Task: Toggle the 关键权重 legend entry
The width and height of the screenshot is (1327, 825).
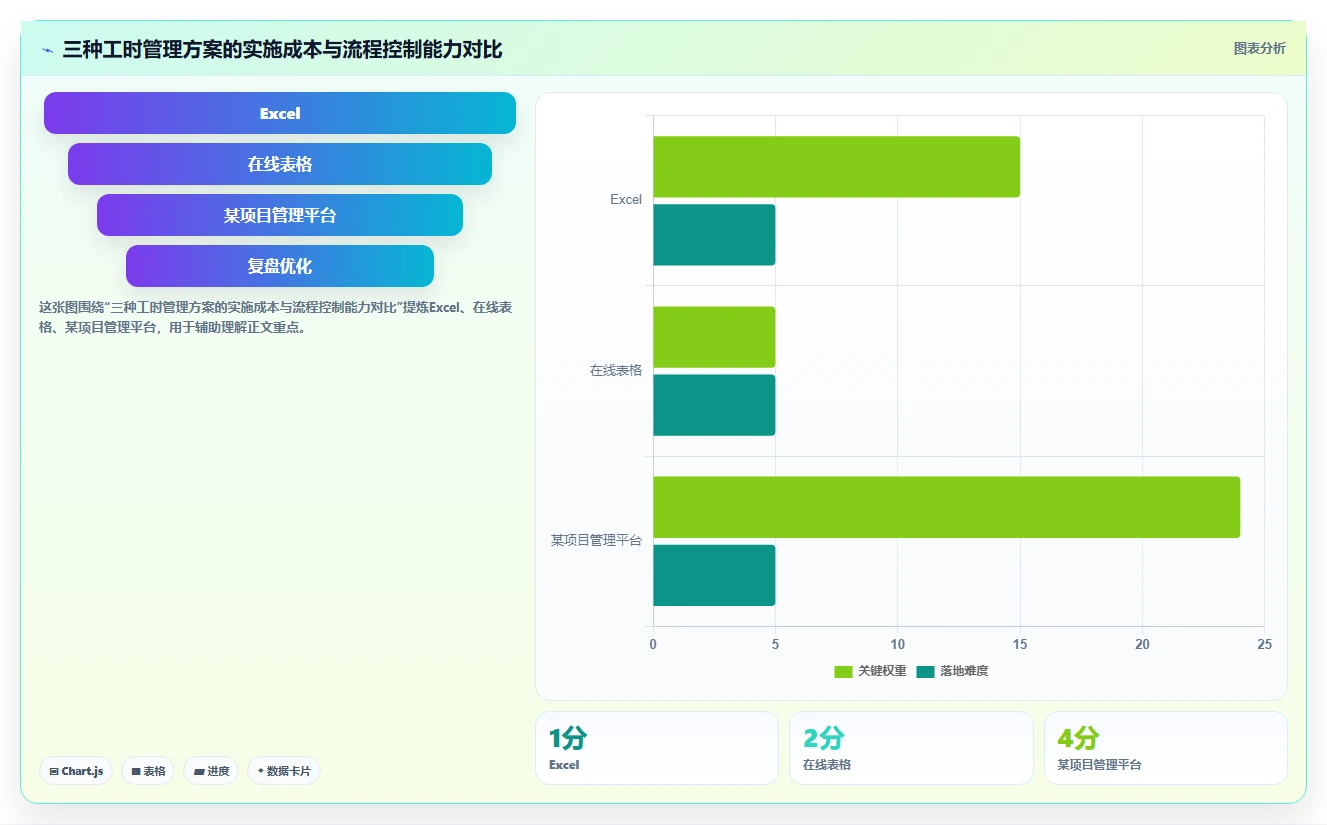Action: (x=870, y=671)
